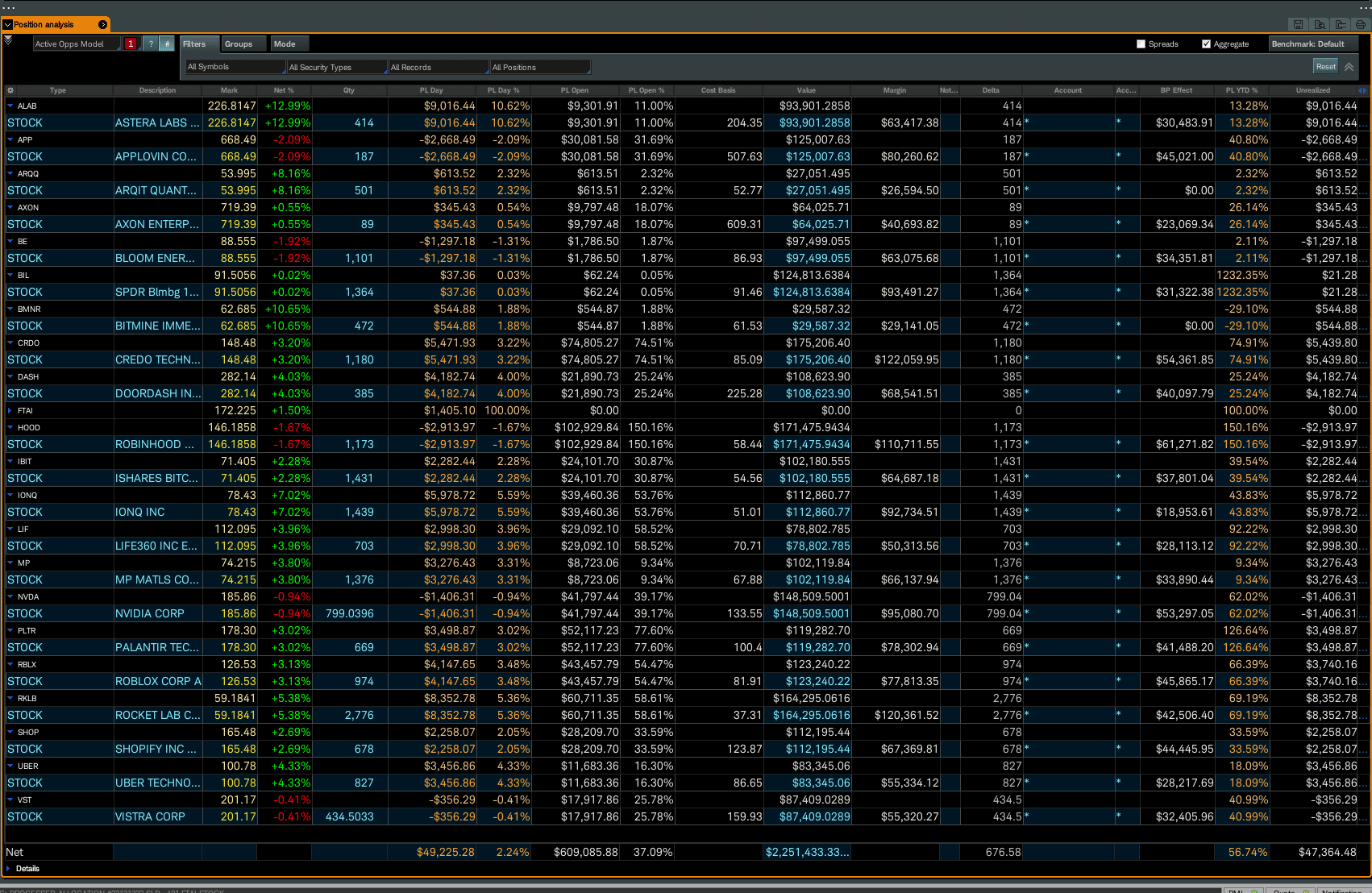
Task: Open the All Security Types dropdown
Action: click(336, 67)
